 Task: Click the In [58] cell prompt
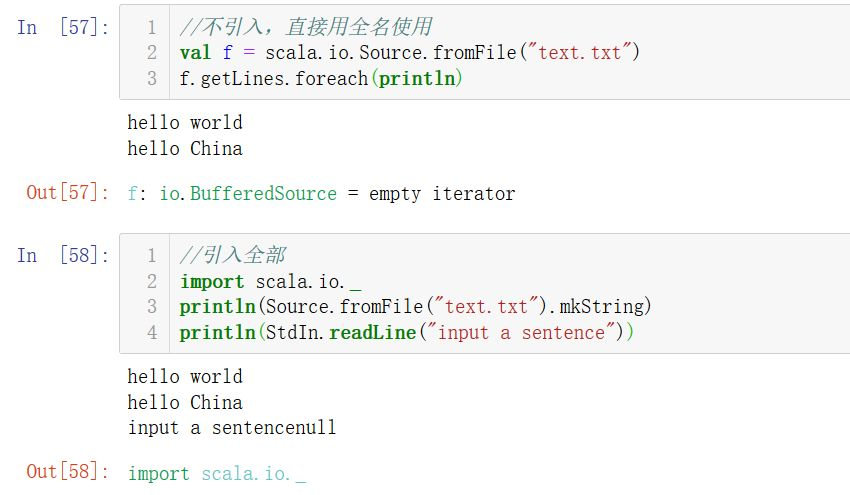coord(64,256)
